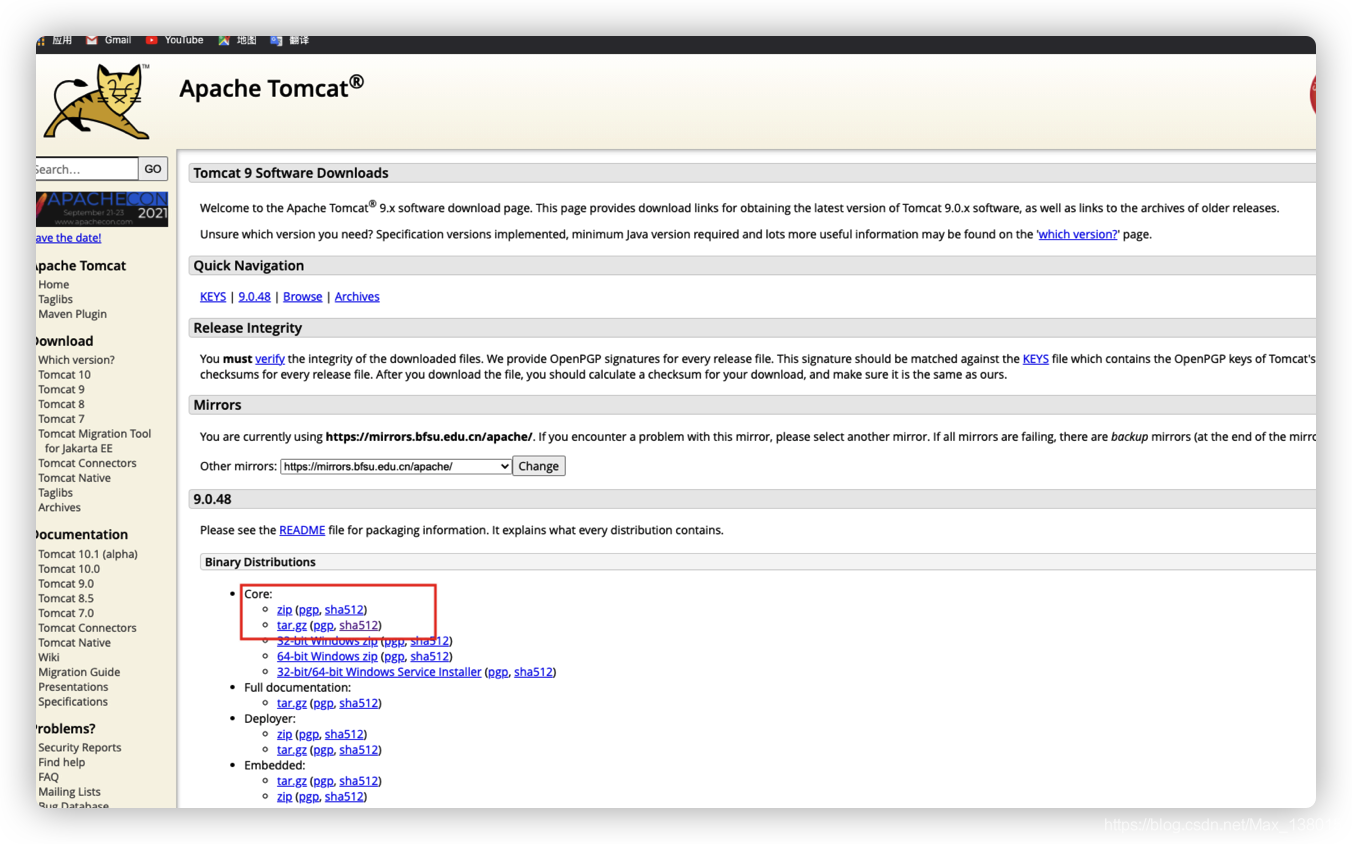Click the 'Save the date!' link
The image size is (1352, 844).
pos(68,238)
